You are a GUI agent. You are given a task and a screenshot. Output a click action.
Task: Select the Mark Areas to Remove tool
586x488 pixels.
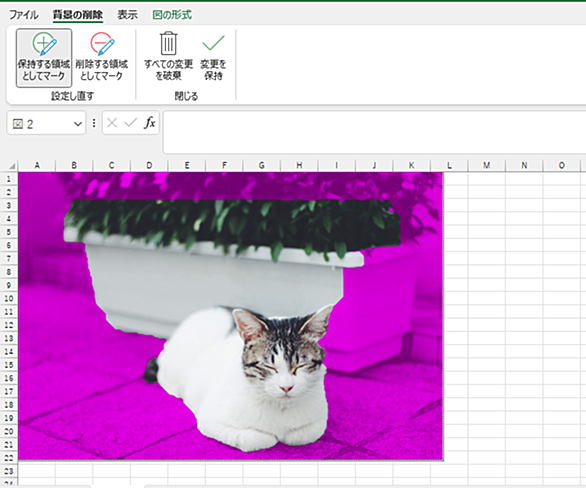(101, 58)
